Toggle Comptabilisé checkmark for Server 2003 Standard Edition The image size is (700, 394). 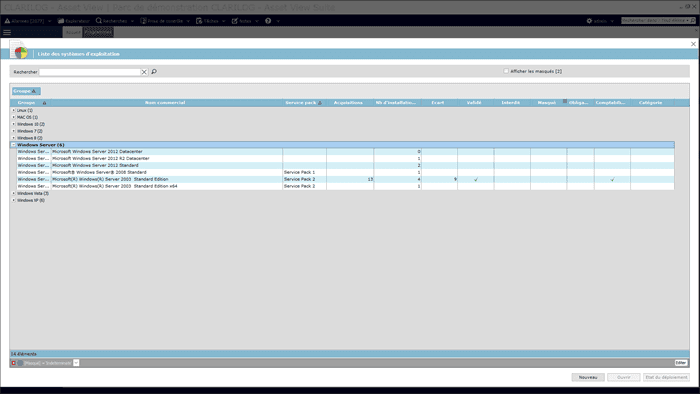point(612,179)
